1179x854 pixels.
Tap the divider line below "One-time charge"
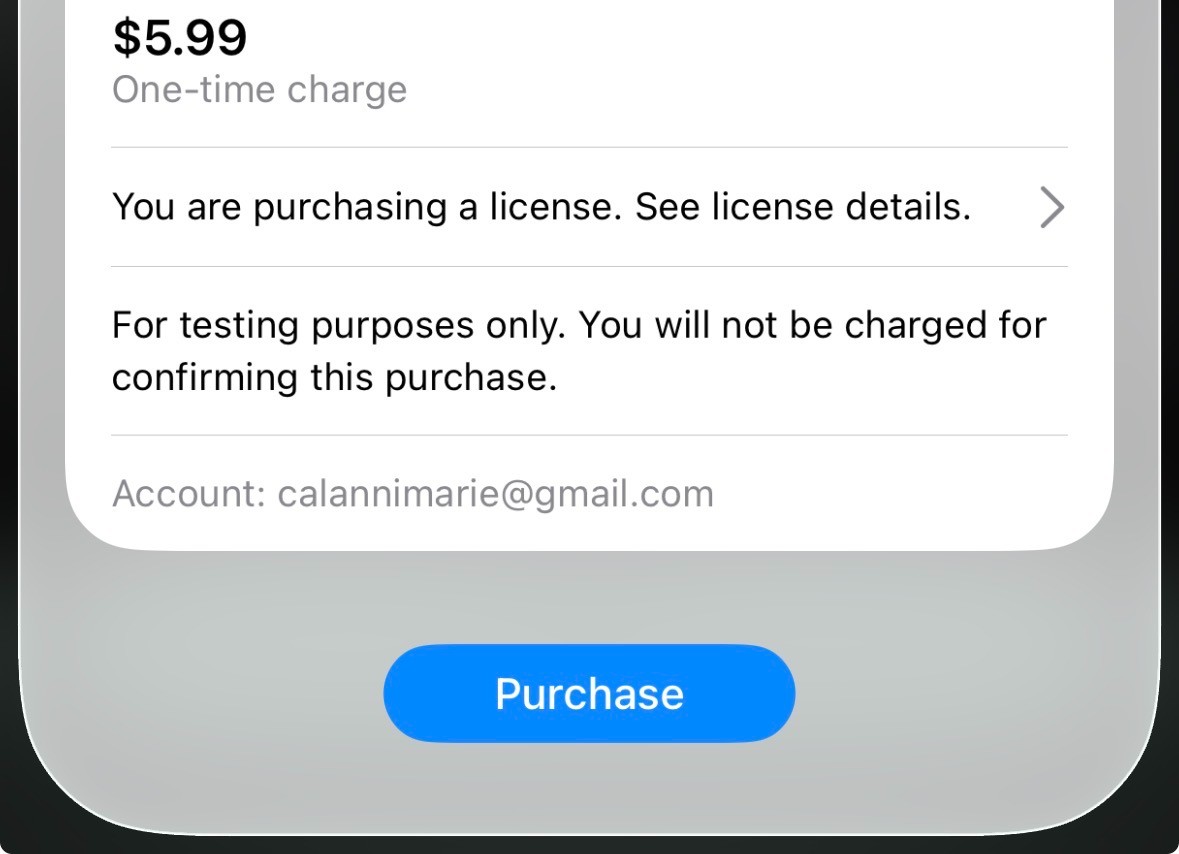[x=589, y=147]
